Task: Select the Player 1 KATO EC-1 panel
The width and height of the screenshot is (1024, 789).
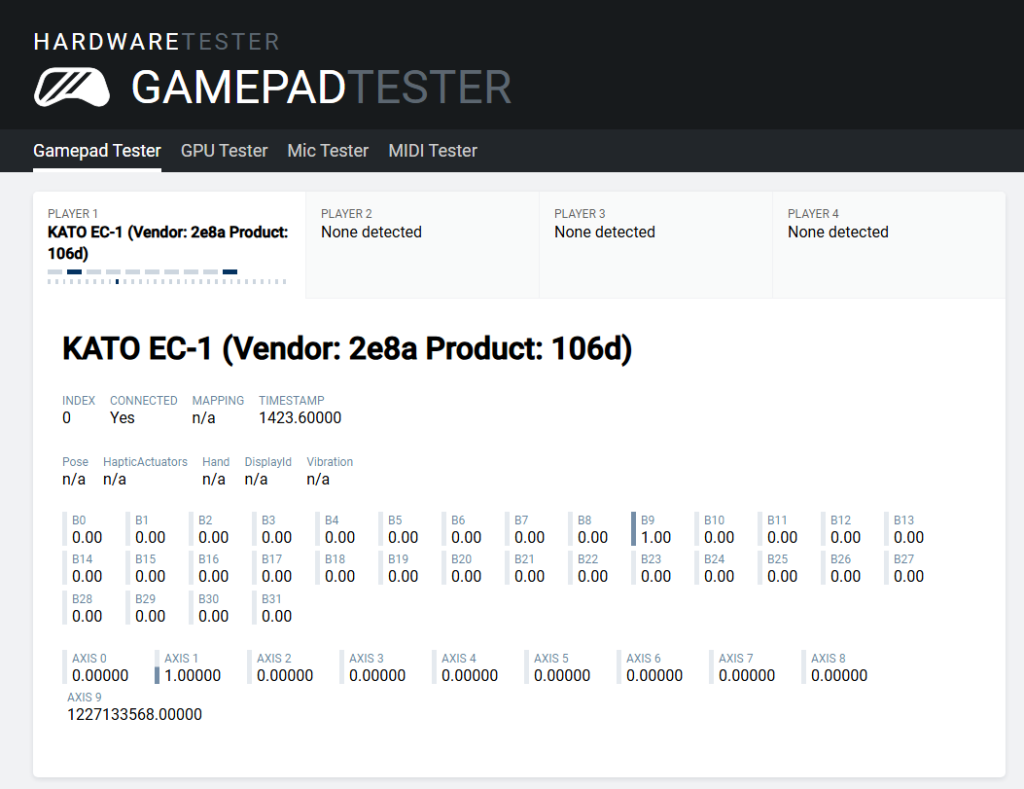Action: (168, 241)
